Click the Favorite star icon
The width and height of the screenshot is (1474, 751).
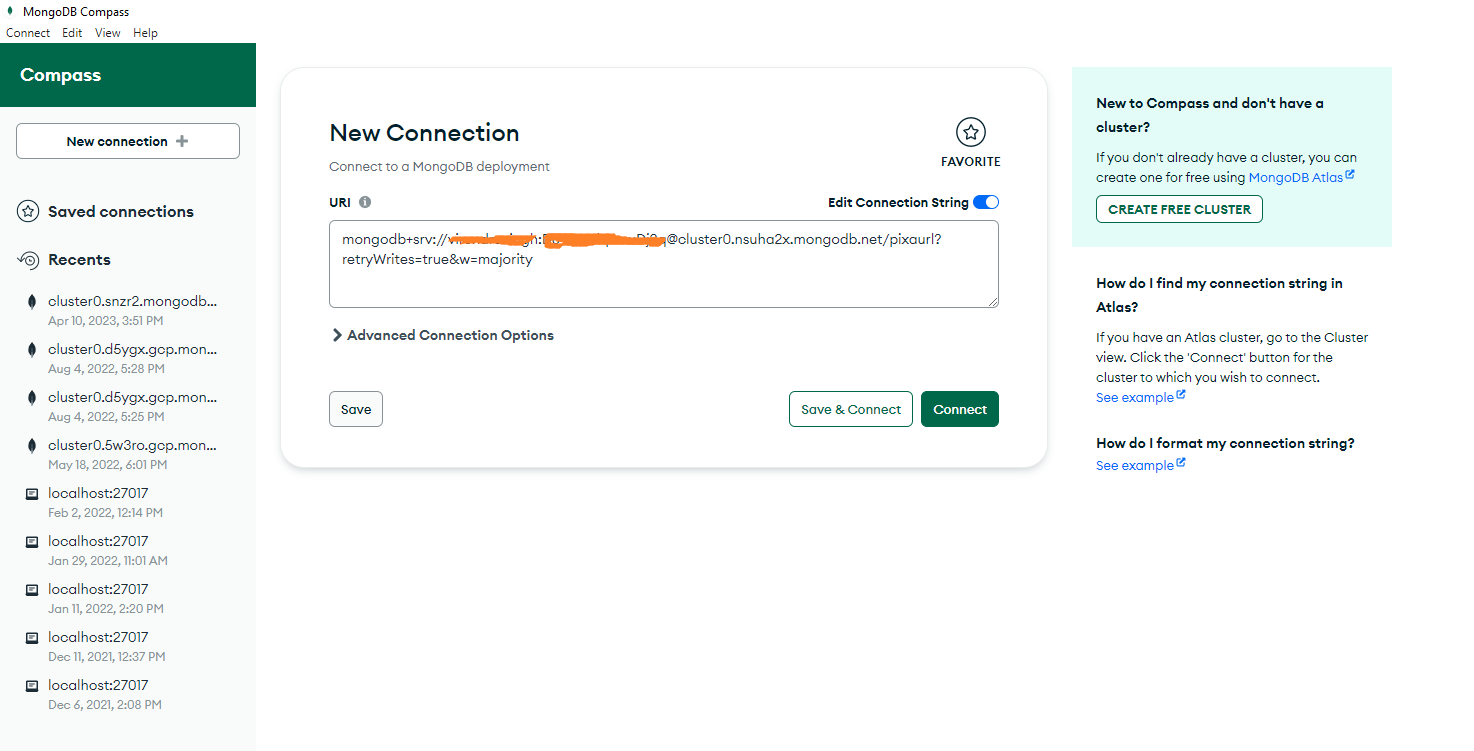click(970, 131)
